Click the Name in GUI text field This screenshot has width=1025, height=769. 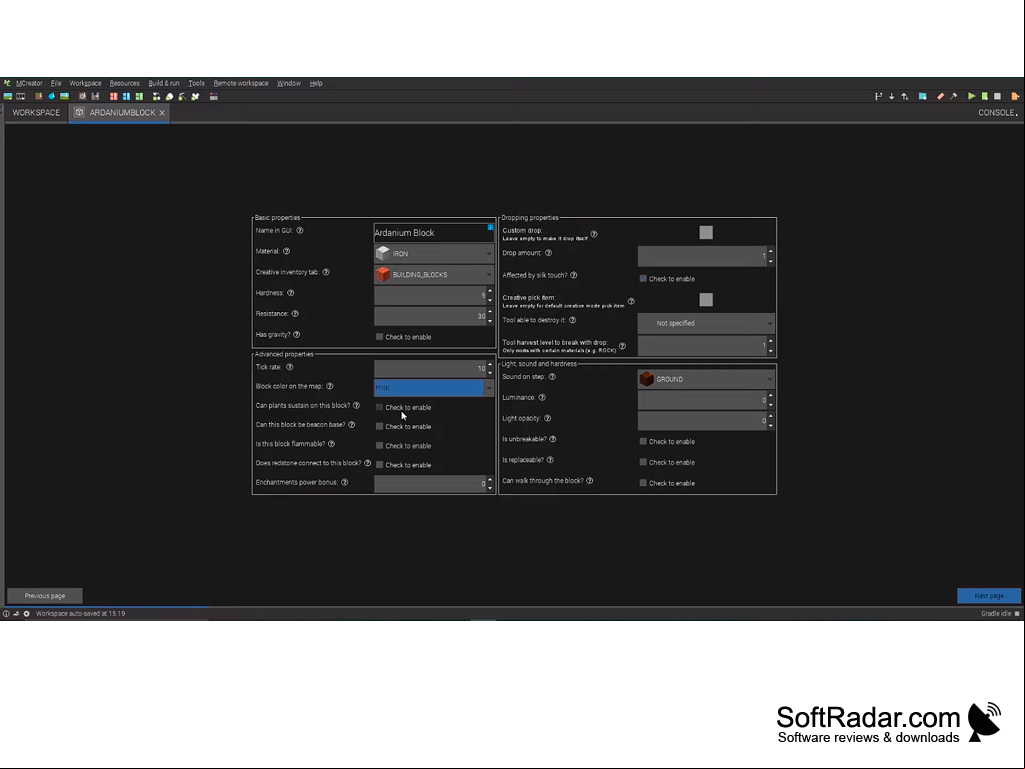point(434,233)
